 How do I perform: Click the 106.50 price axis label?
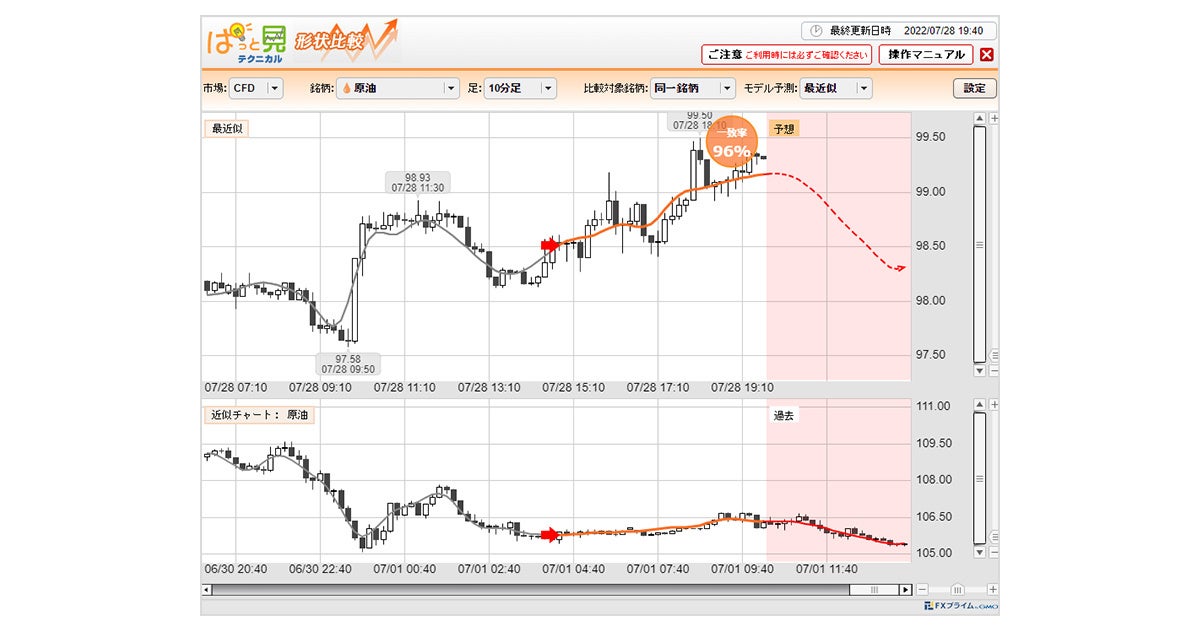click(x=934, y=516)
